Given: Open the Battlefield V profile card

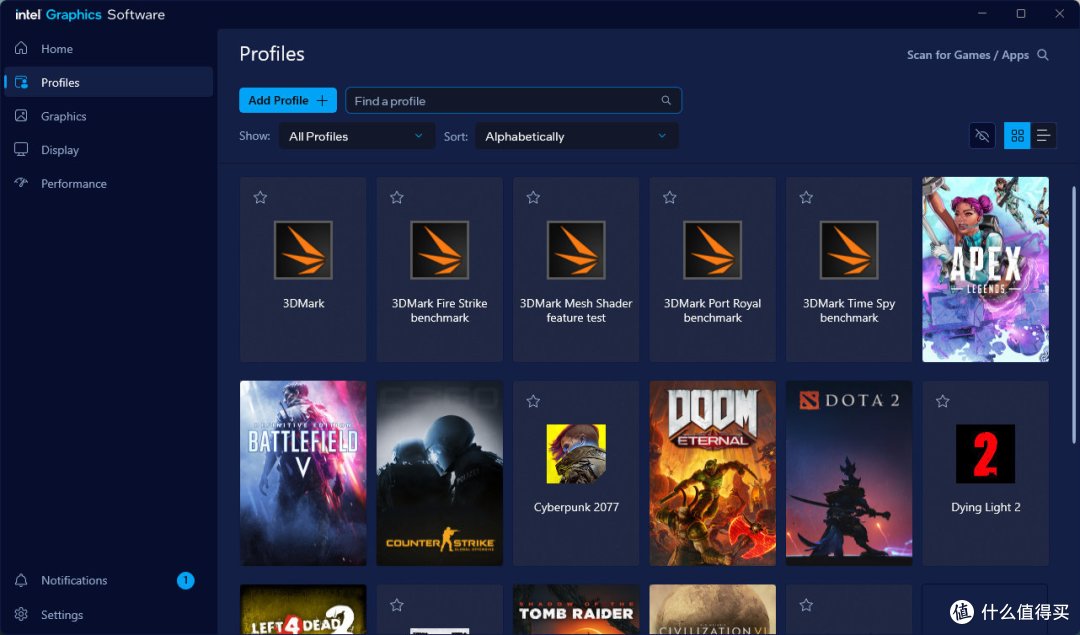Looking at the screenshot, I should tap(303, 473).
